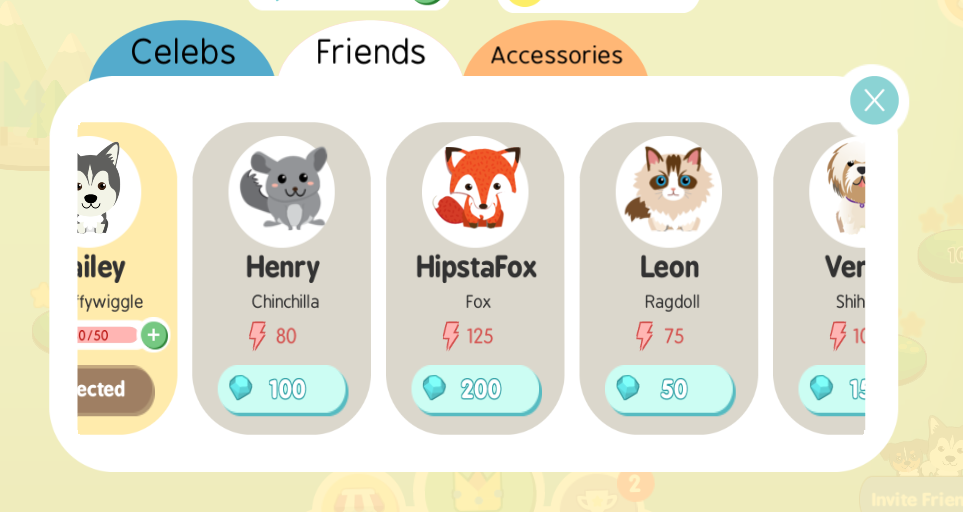Purchase HipstaFox for 200 gems
The image size is (963, 512).
[x=476, y=389]
